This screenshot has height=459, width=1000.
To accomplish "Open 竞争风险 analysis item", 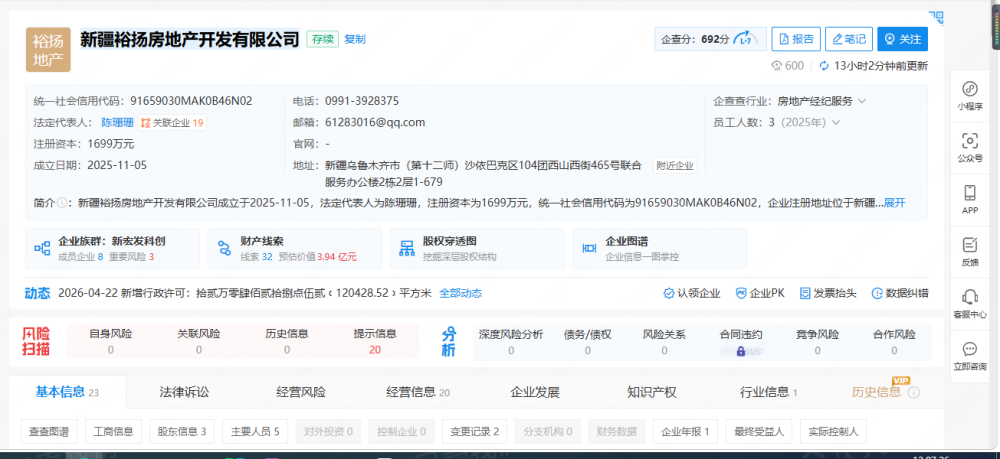I will point(818,342).
